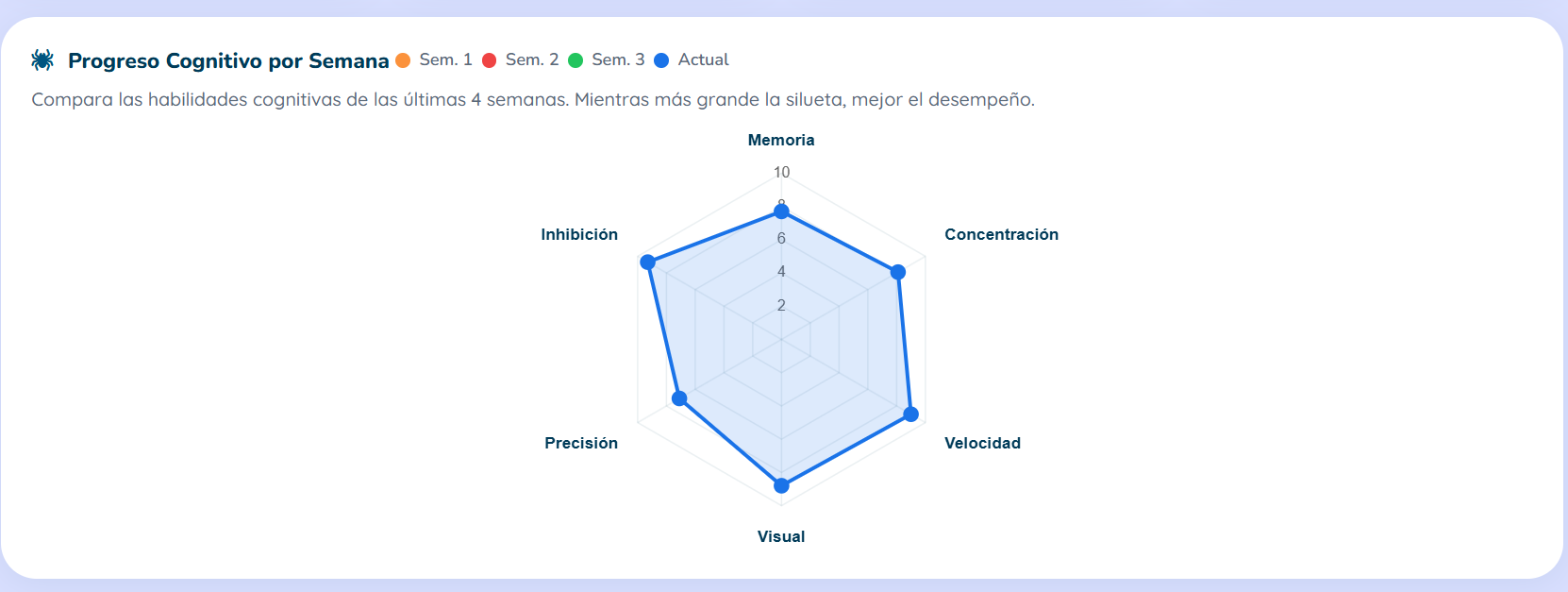
Task: Click the "Precisión" axis label
Action: 581,443
